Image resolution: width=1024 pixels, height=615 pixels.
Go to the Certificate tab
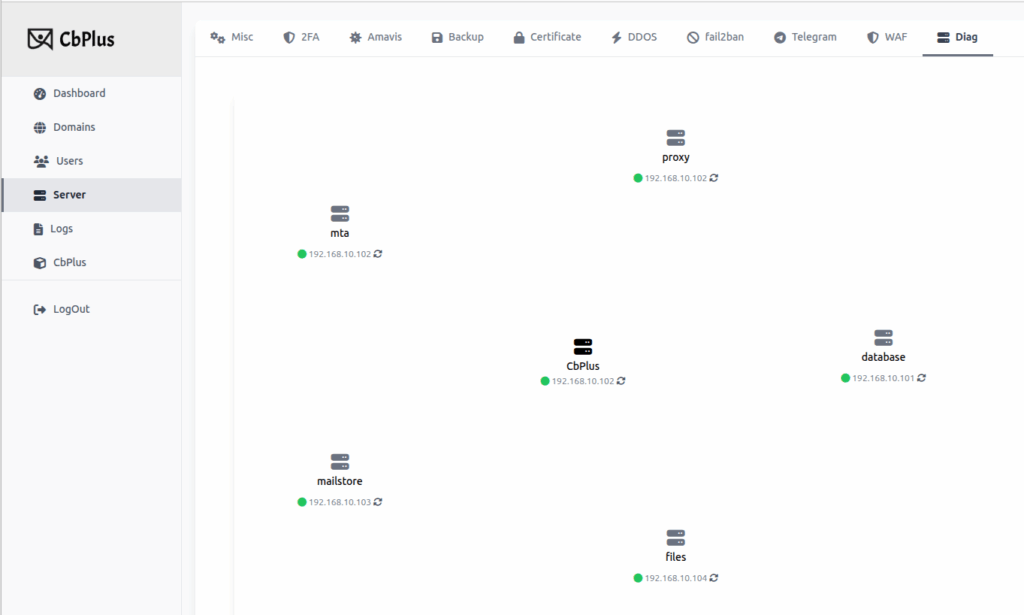546,37
